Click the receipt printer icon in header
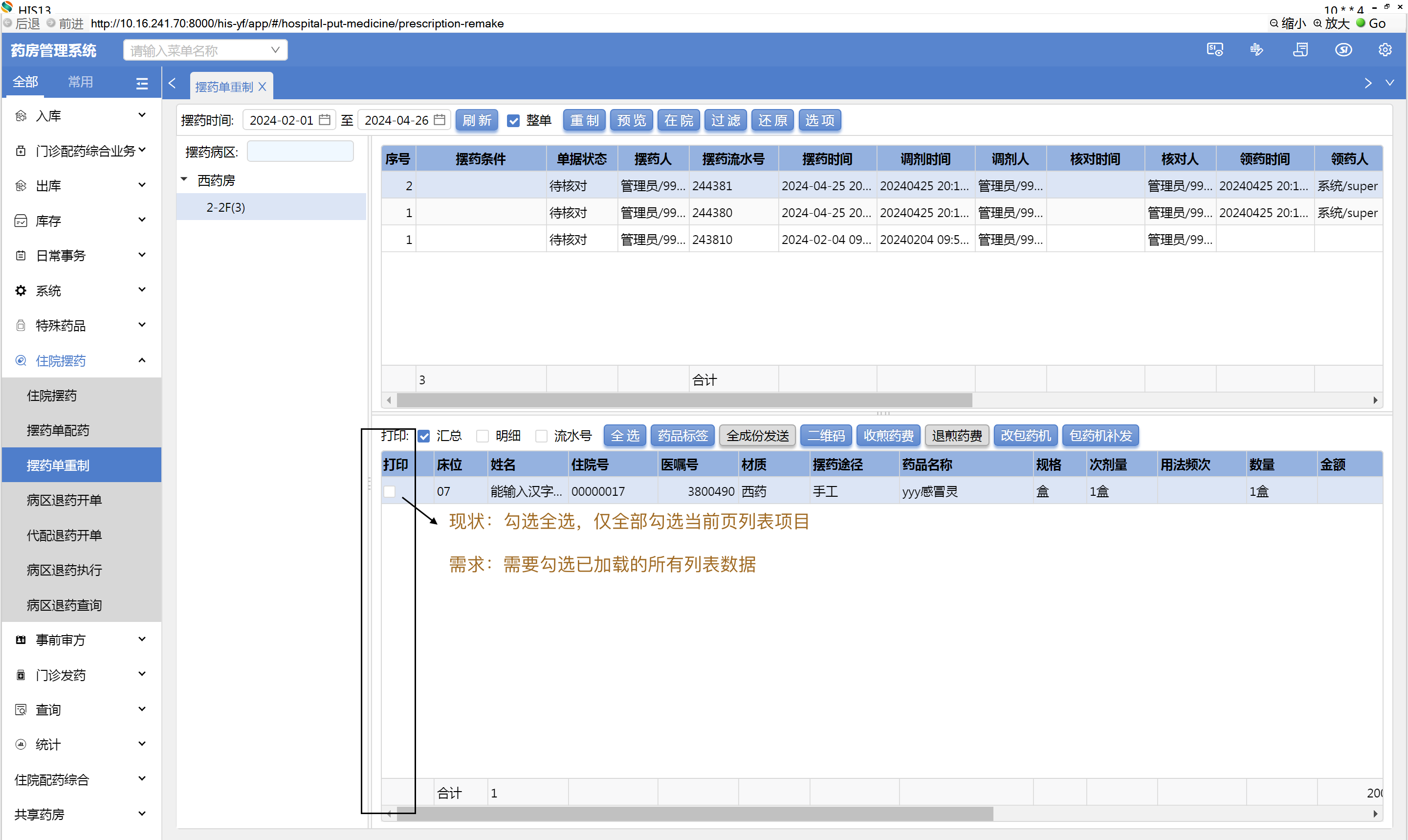1408x840 pixels. pyautogui.click(x=1300, y=50)
